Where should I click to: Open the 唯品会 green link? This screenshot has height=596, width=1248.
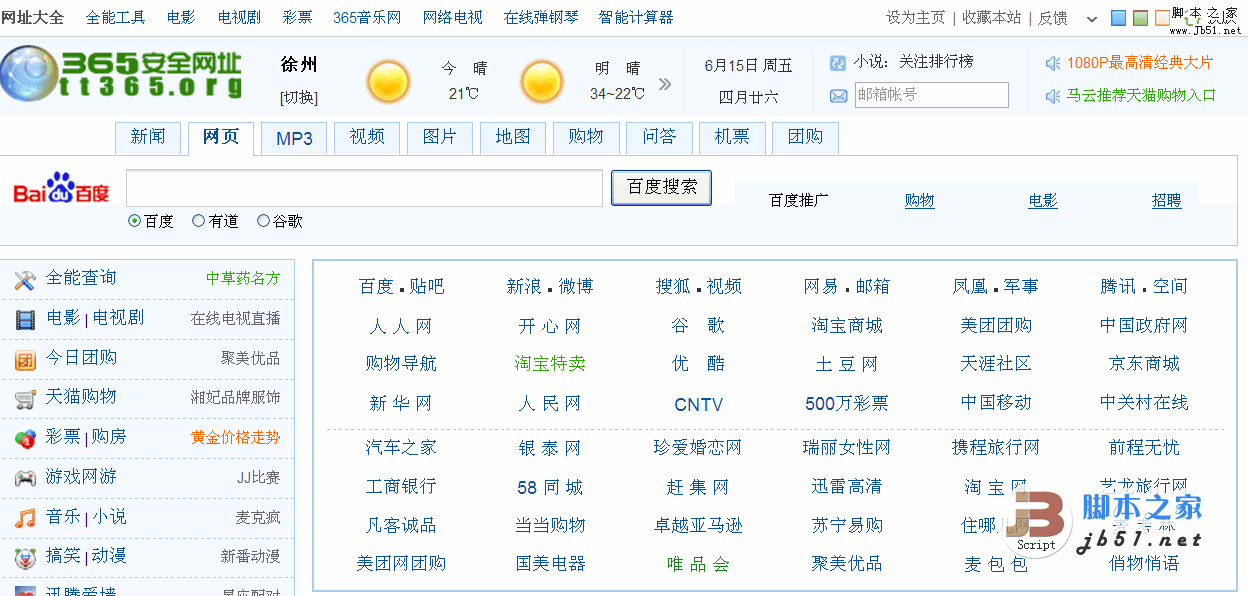click(x=698, y=564)
